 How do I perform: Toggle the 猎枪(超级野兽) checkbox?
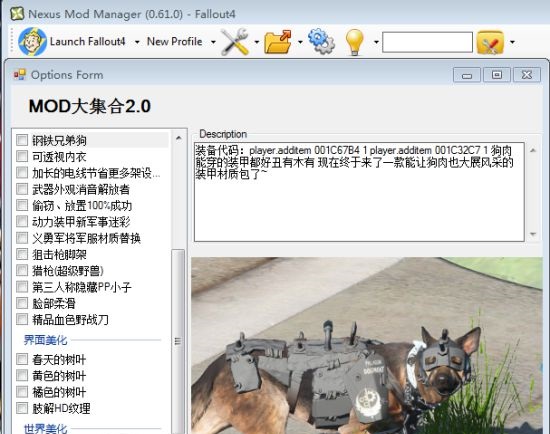(x=22, y=271)
